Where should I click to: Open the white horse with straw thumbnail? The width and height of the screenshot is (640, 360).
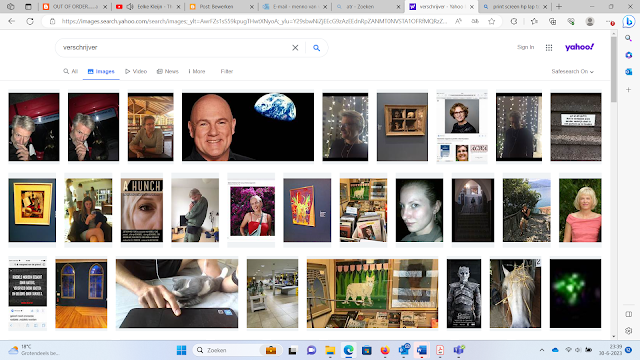point(515,293)
